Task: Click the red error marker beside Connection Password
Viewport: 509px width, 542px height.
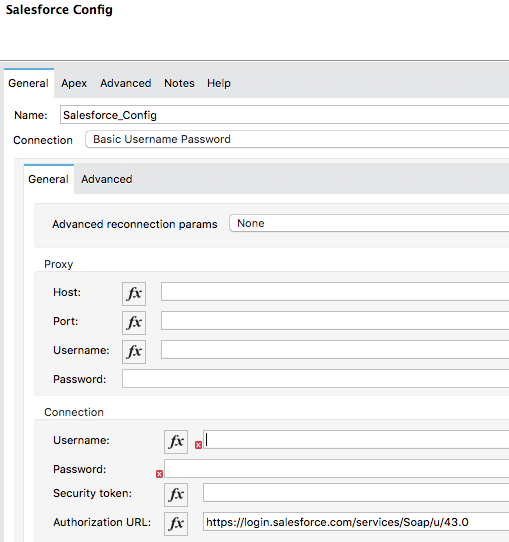Action: click(x=159, y=474)
